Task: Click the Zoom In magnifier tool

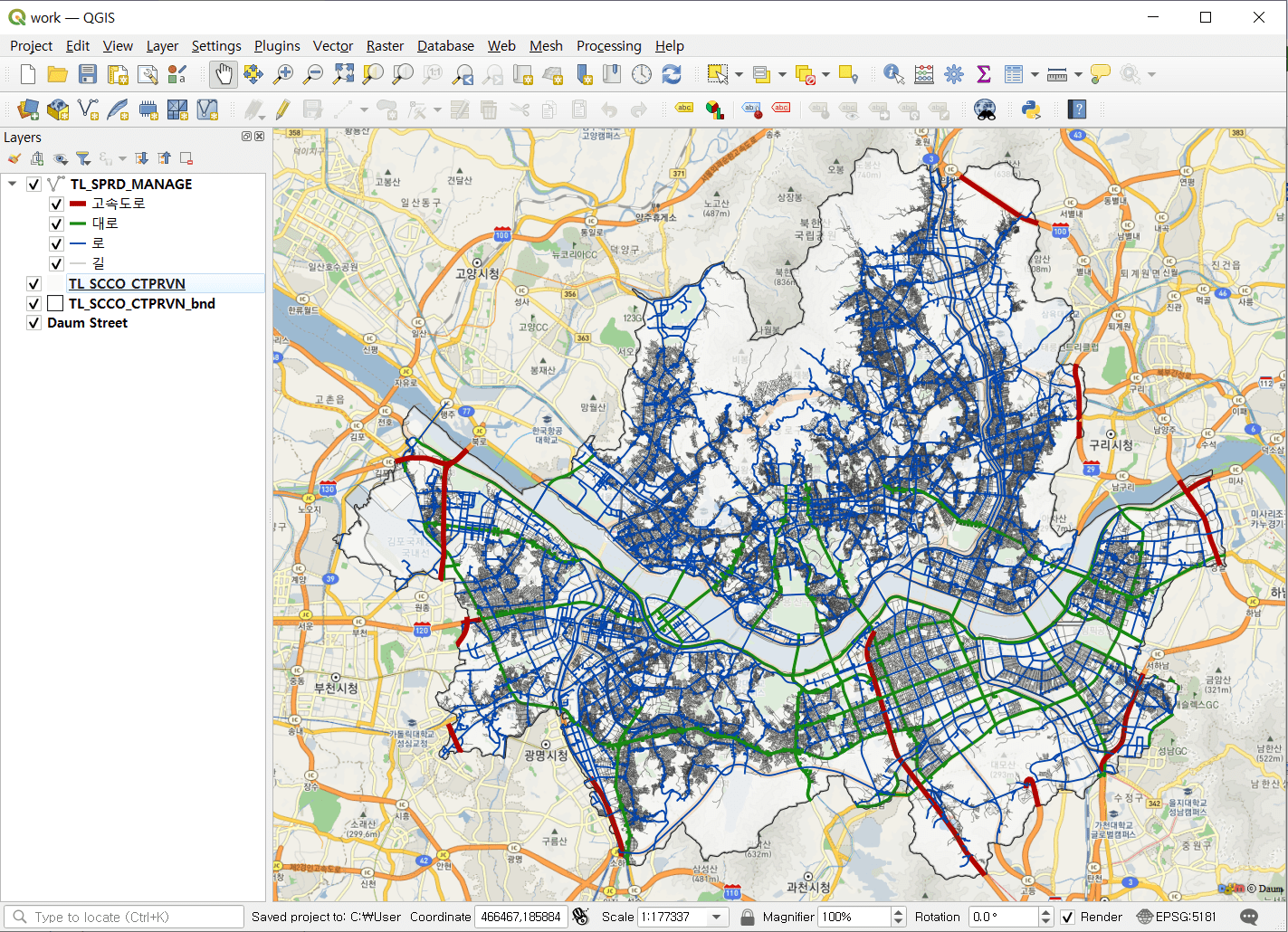Action: click(x=283, y=74)
